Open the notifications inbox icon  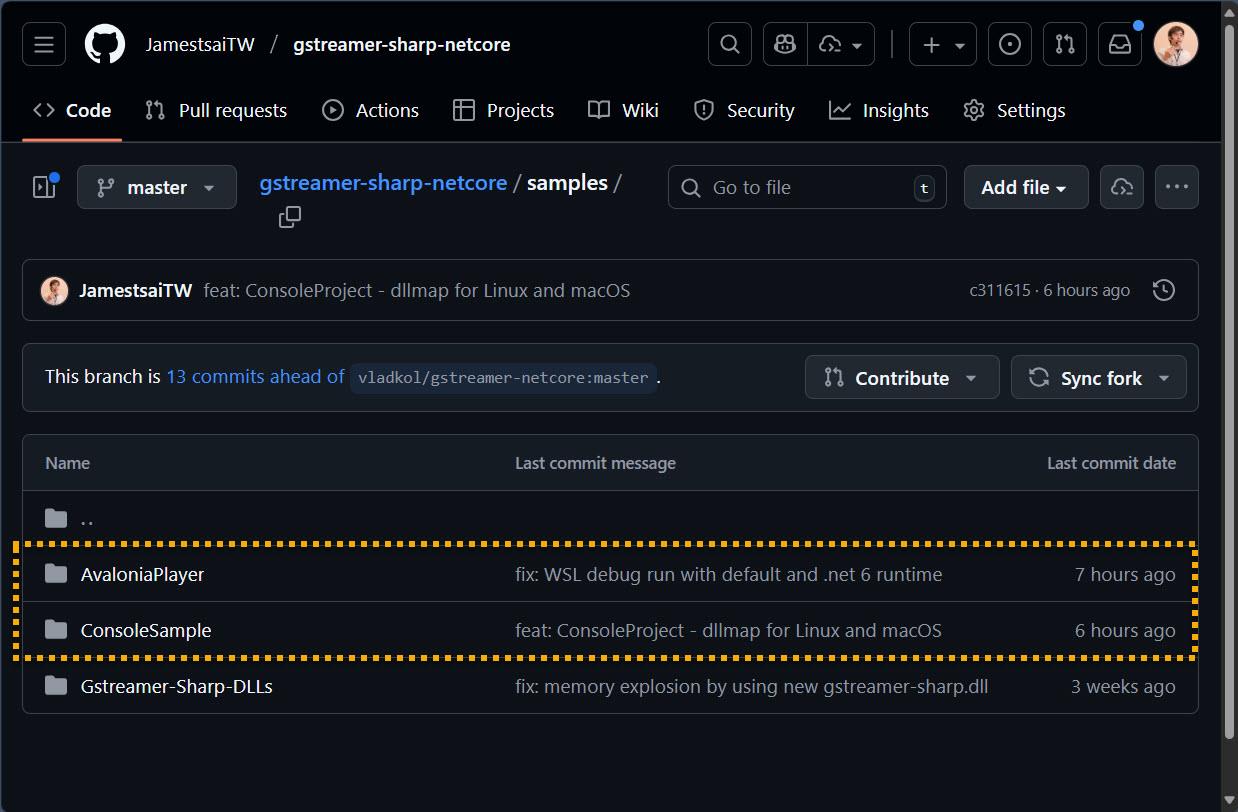[x=1120, y=45]
